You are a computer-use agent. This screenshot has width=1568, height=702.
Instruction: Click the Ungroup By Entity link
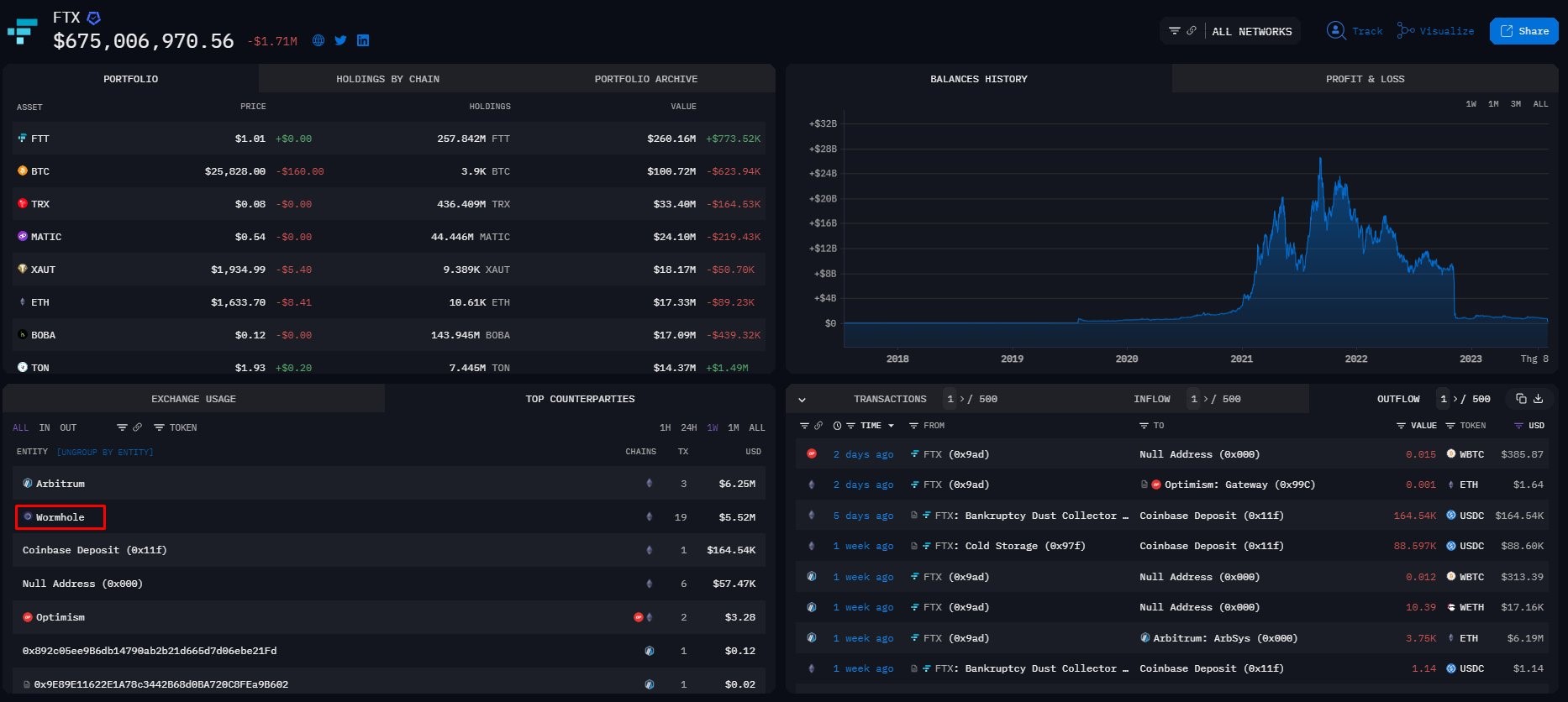pos(105,452)
